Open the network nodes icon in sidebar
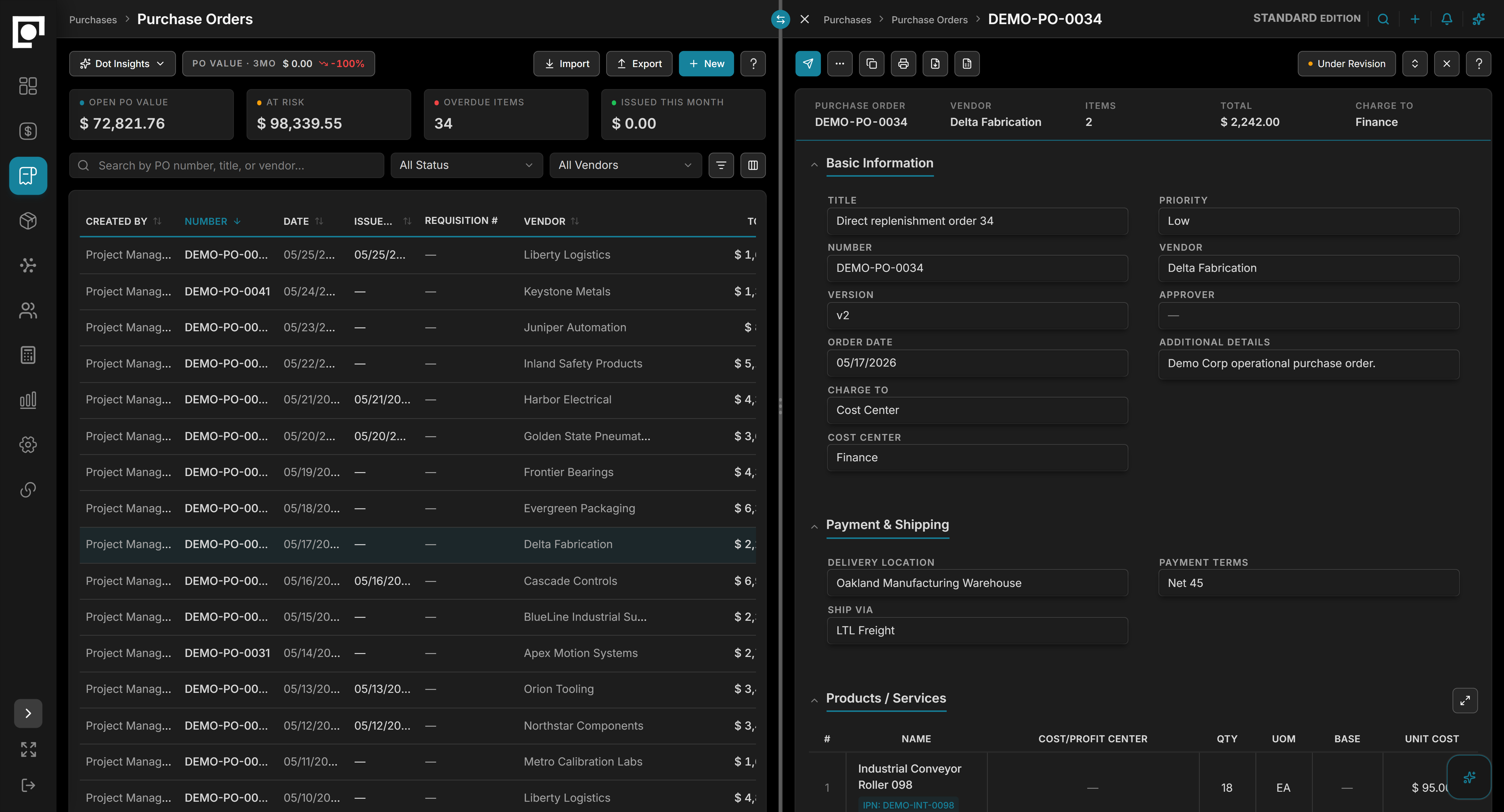The height and width of the screenshot is (812, 1504). (x=28, y=265)
